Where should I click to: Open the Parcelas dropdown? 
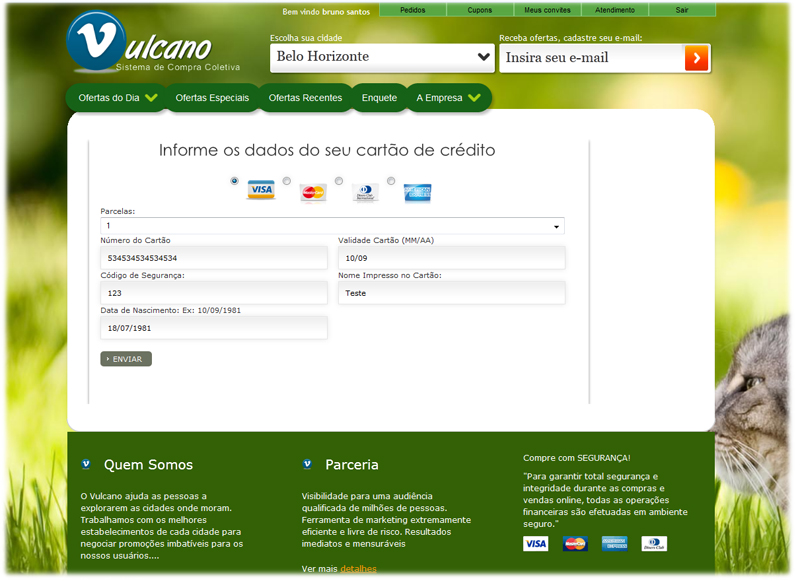[x=332, y=226]
